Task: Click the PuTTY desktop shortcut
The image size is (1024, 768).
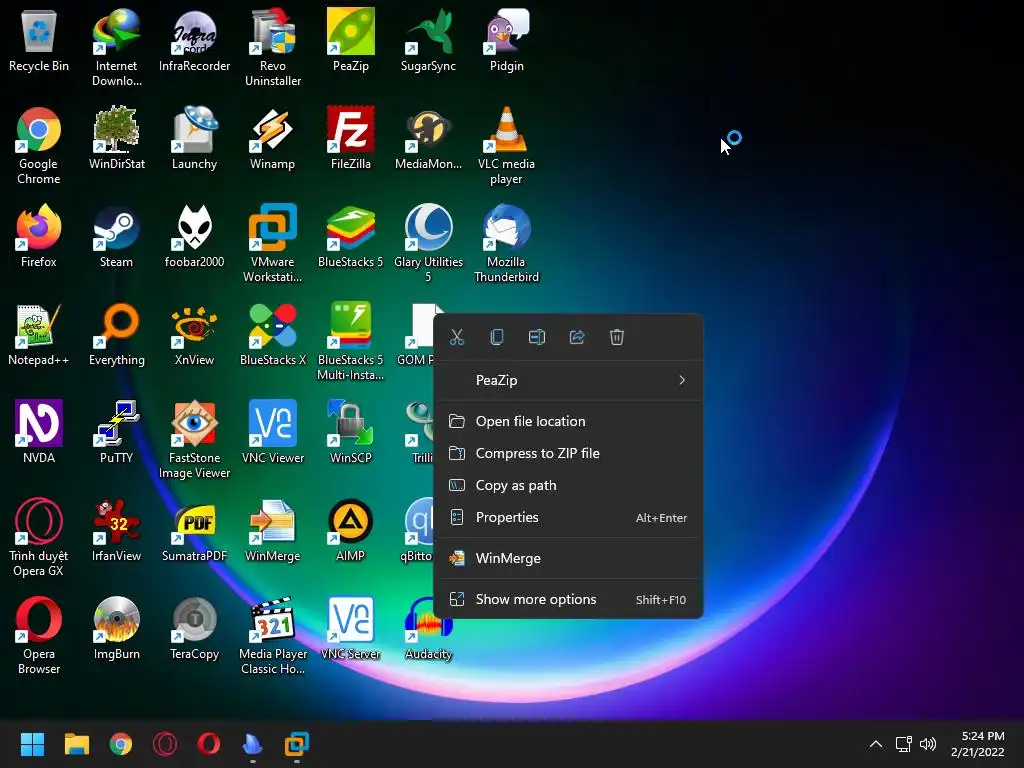Action: click(x=116, y=432)
